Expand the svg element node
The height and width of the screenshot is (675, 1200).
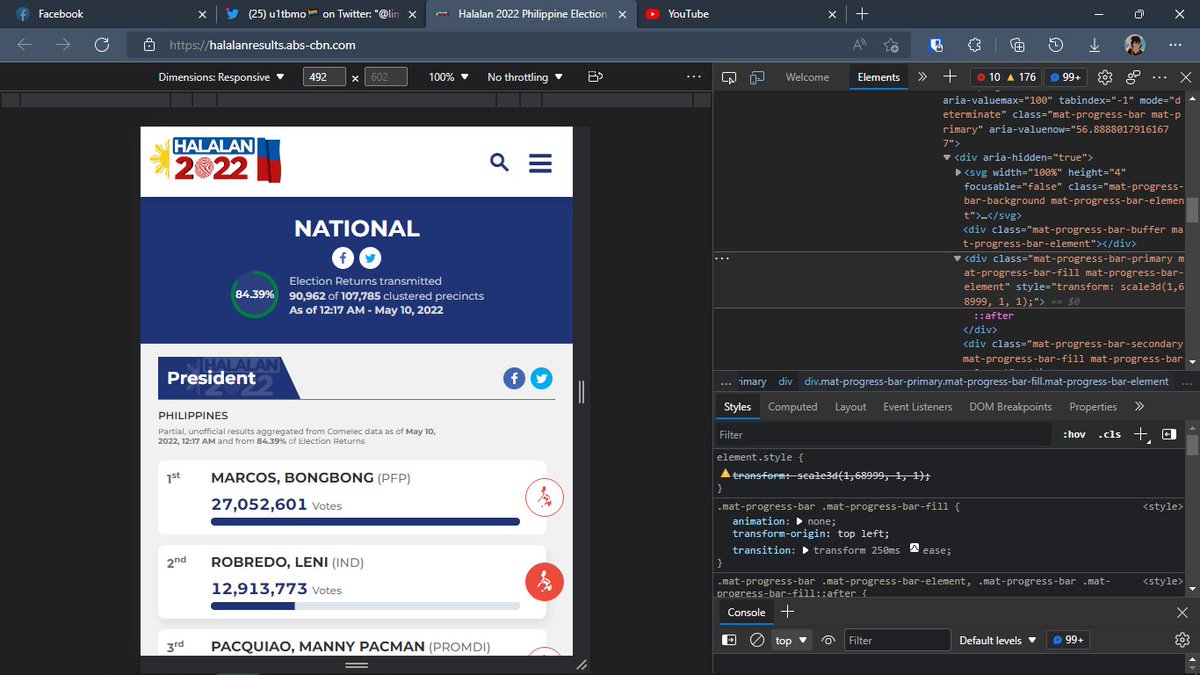960,173
